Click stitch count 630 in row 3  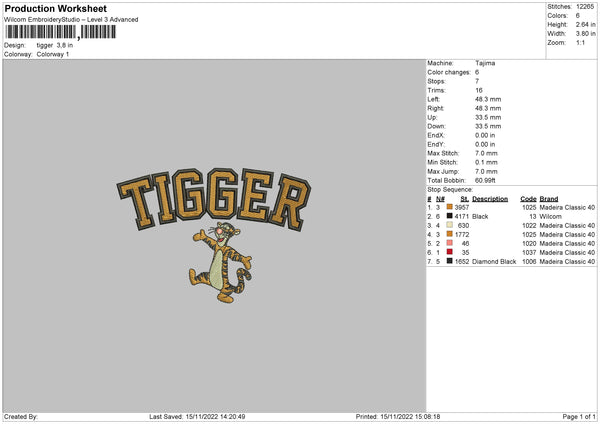(x=463, y=225)
